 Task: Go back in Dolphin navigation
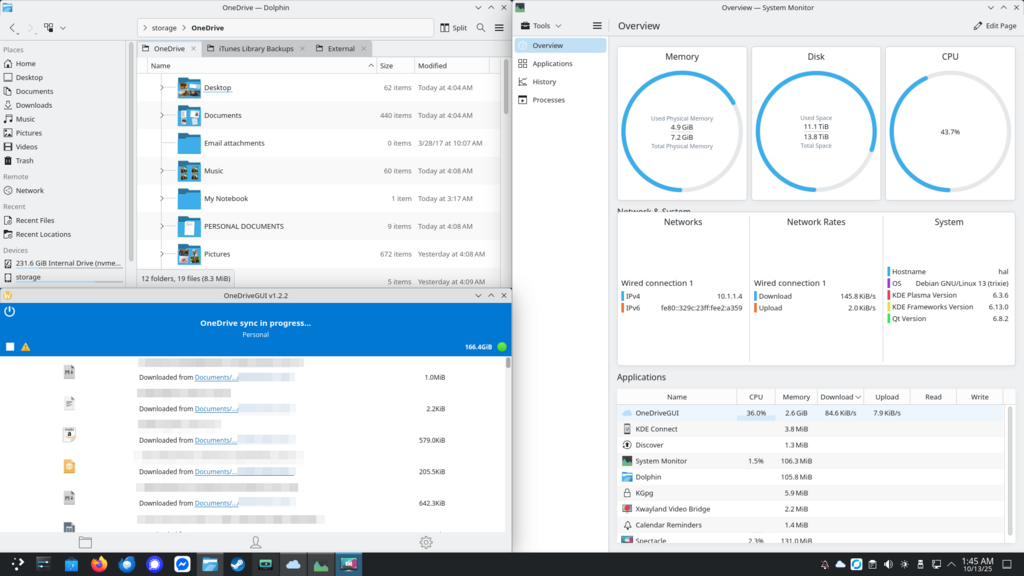coord(13,28)
